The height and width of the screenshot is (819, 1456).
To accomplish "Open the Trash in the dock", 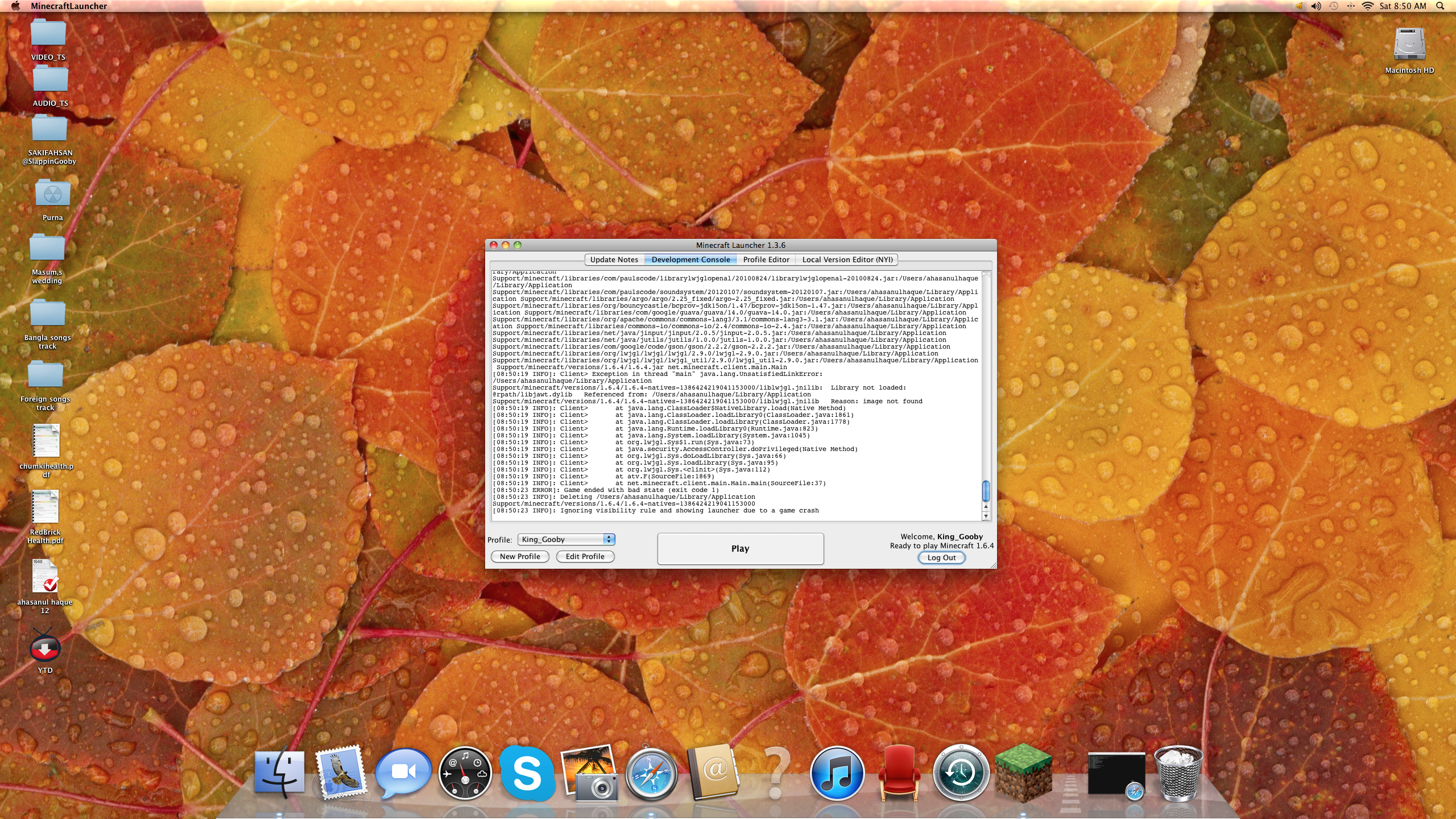I will 1178,773.
